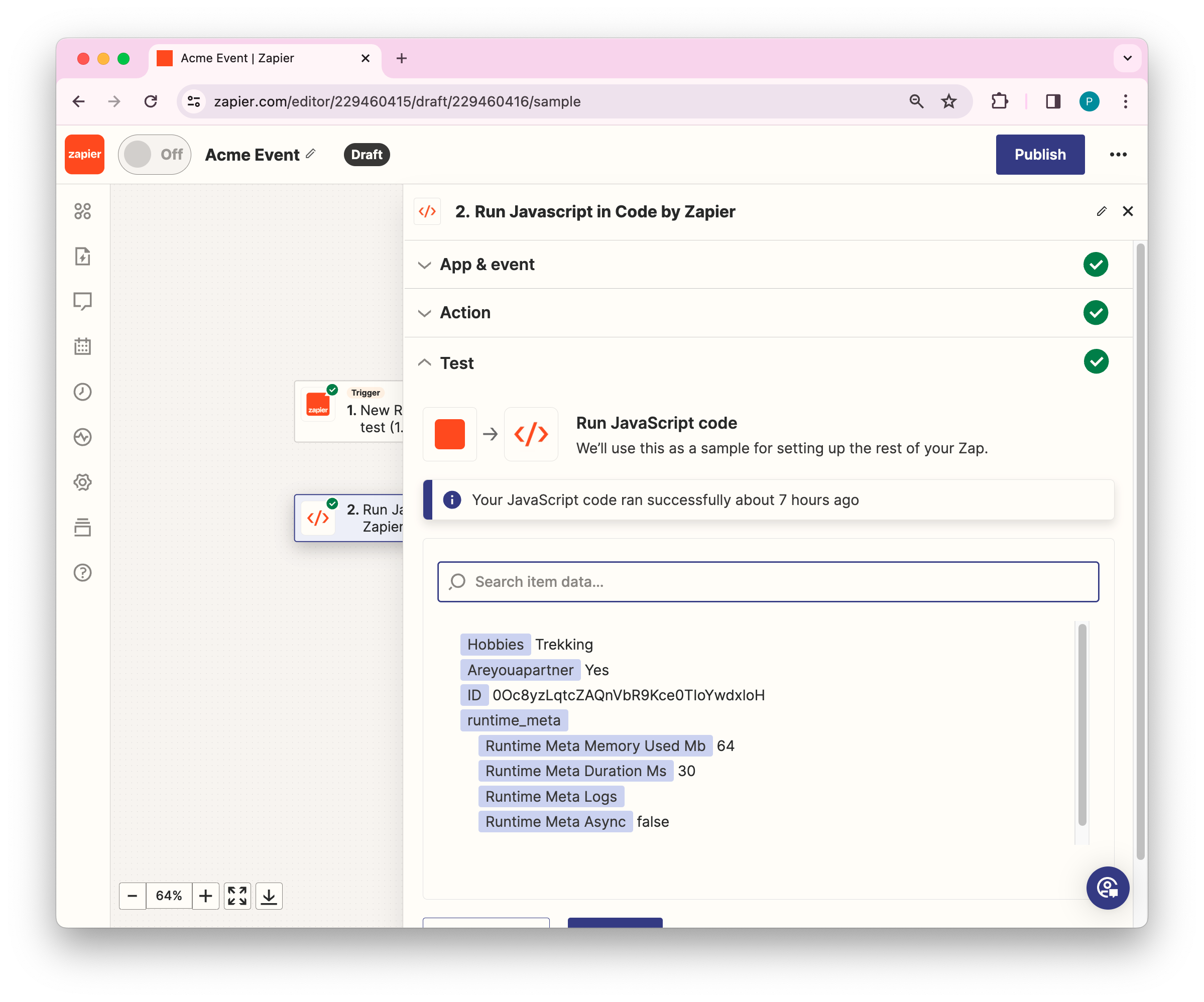Click the Search item data field
This screenshot has width=1204, height=1002.
point(767,582)
